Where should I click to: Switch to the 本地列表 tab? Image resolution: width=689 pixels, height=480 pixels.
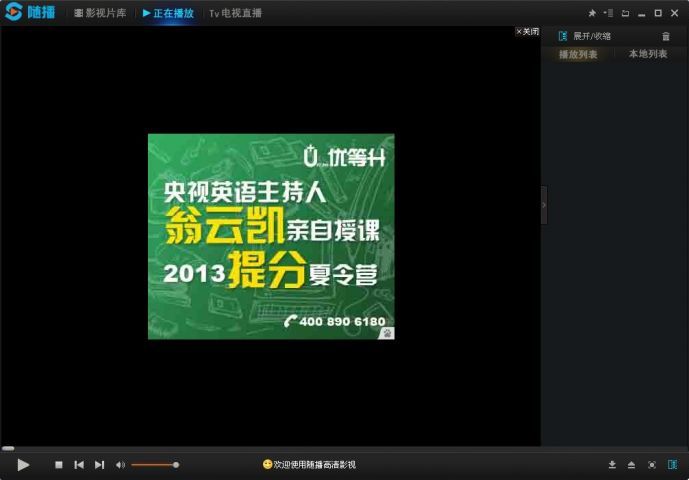[x=647, y=54]
